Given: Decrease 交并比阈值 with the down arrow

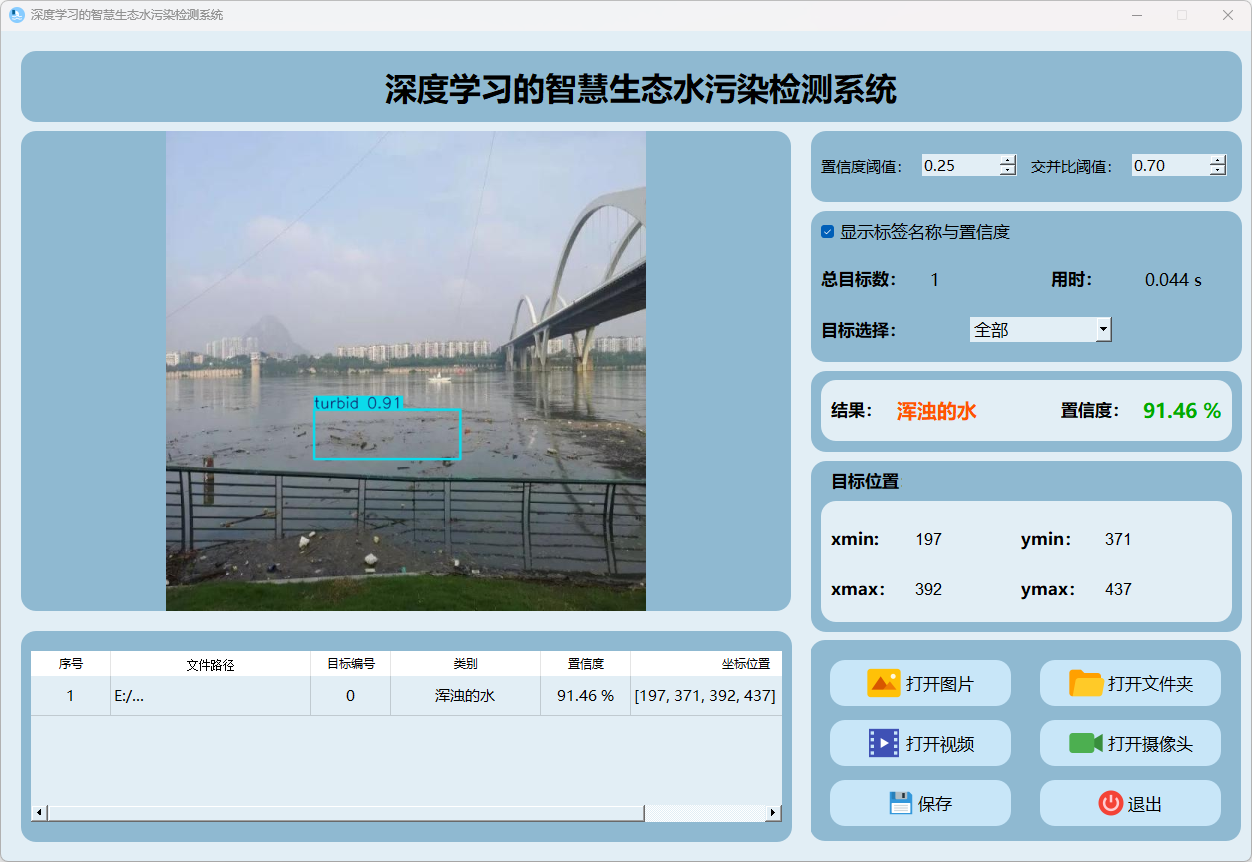Looking at the screenshot, I should (x=1217, y=171).
